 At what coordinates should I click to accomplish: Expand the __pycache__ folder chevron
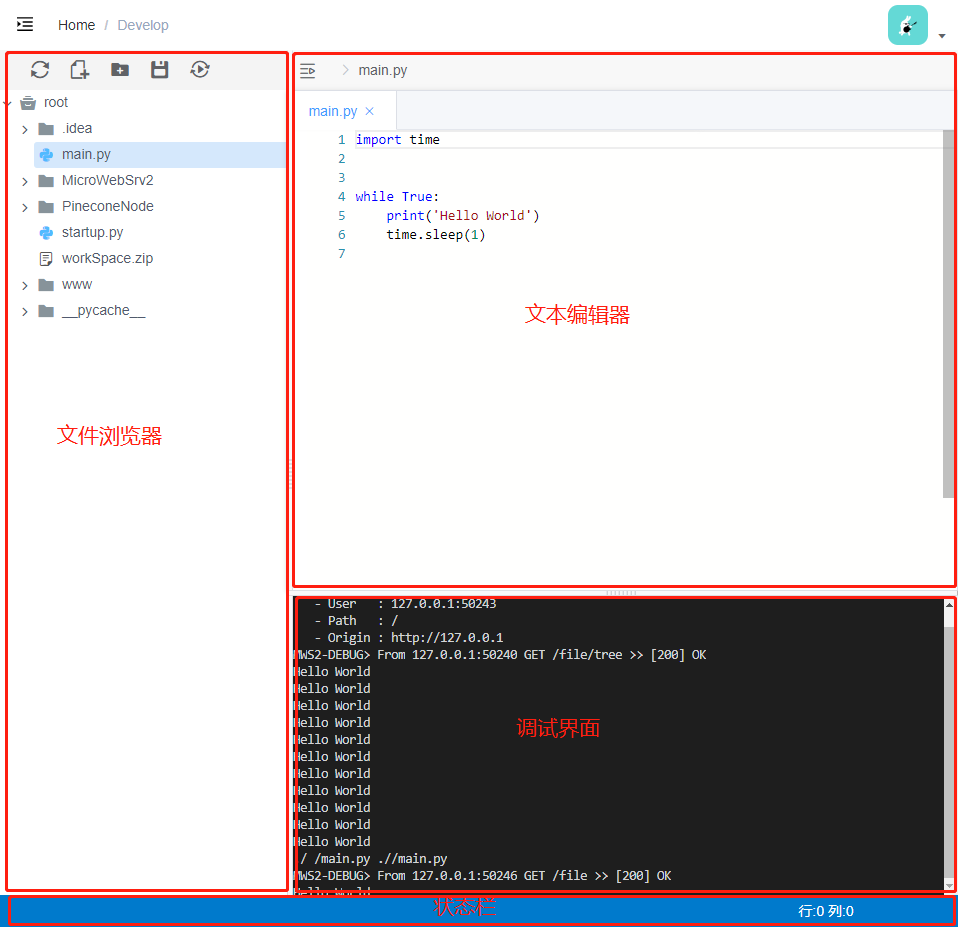pyautogui.click(x=24, y=312)
